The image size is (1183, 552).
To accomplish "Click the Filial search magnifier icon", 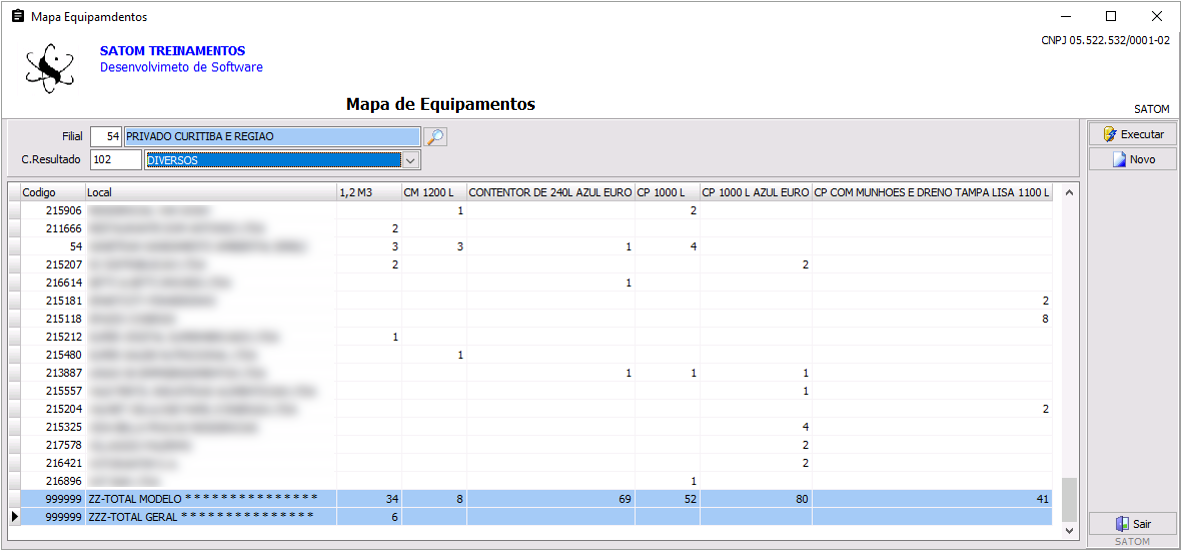I will 434,137.
